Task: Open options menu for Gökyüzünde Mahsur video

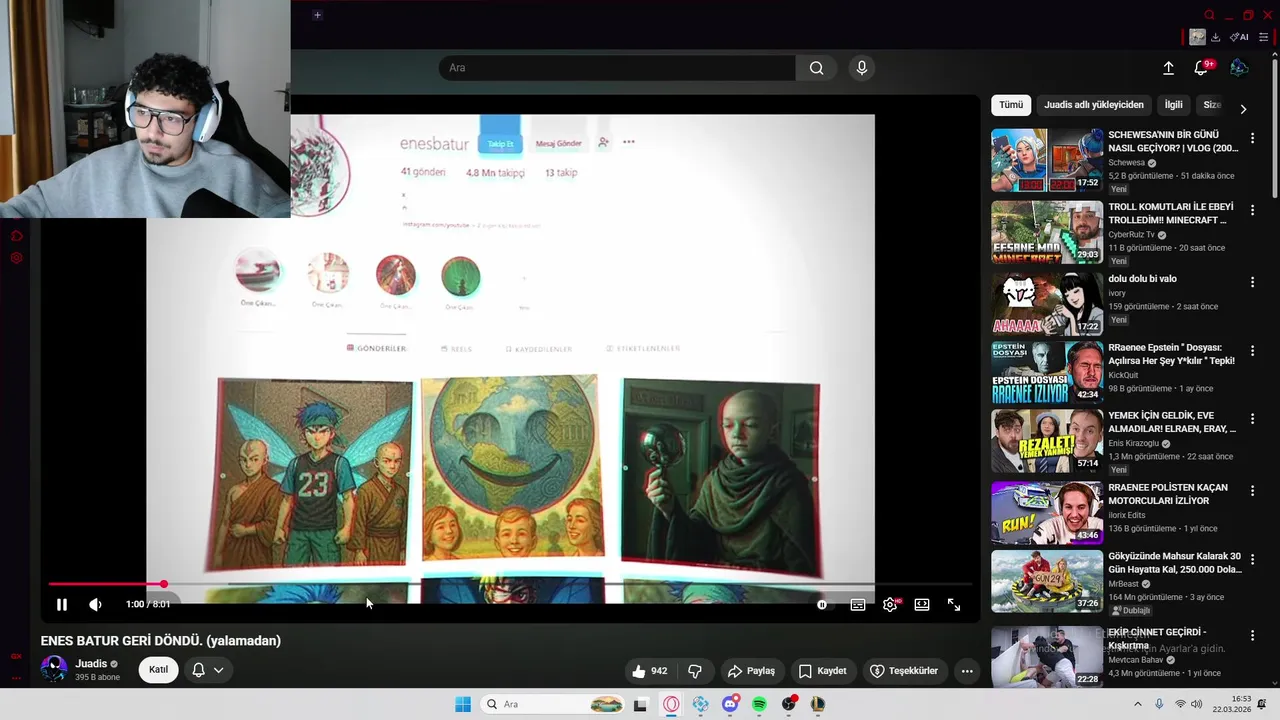Action: tap(1252, 560)
